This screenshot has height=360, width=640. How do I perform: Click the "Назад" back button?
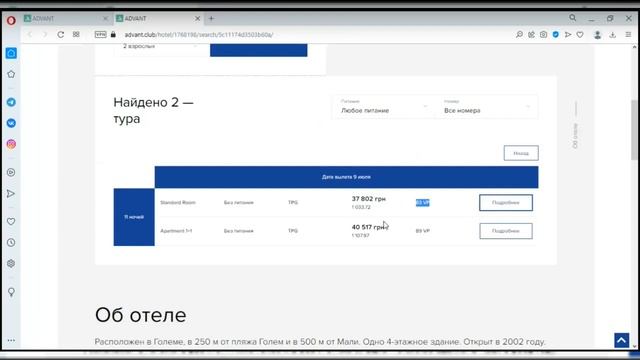[521, 153]
